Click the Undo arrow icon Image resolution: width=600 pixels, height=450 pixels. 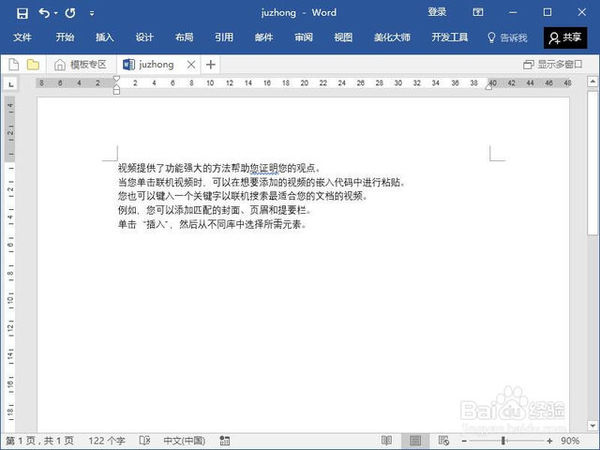tap(44, 13)
